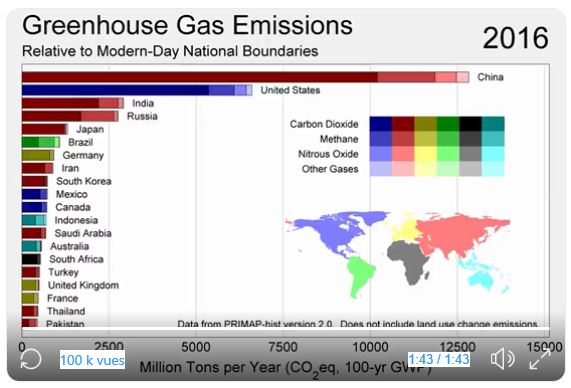Click the green Methane swatch

coord(448,139)
